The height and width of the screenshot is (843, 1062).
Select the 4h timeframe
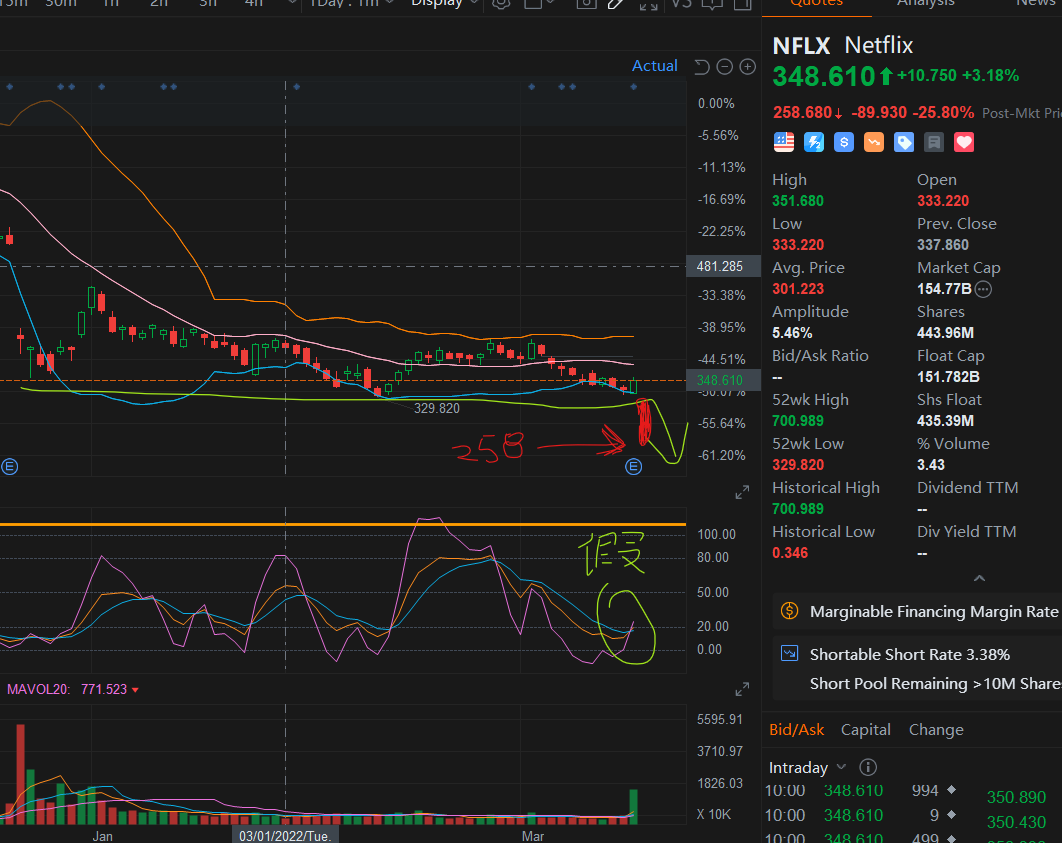pos(253,4)
